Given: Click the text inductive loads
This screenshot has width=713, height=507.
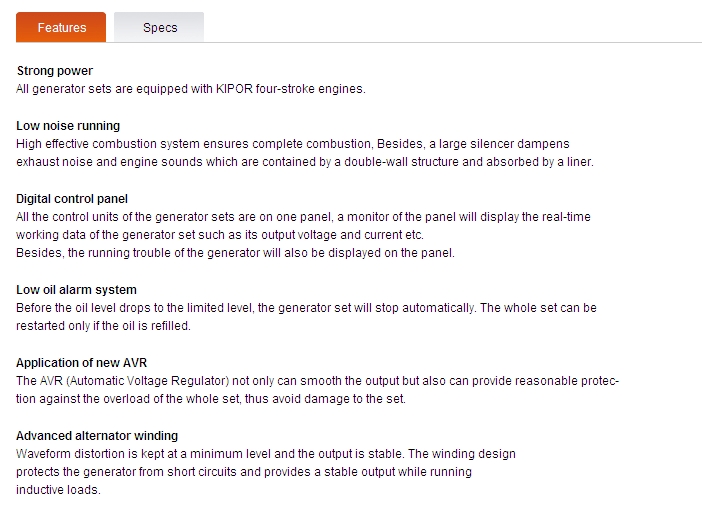Looking at the screenshot, I should 58,490.
